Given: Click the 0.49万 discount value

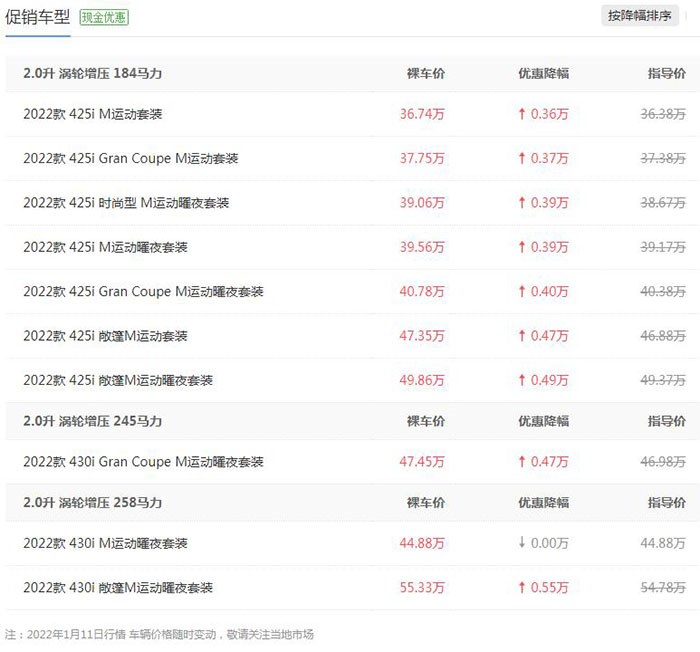Looking at the screenshot, I should [x=550, y=380].
